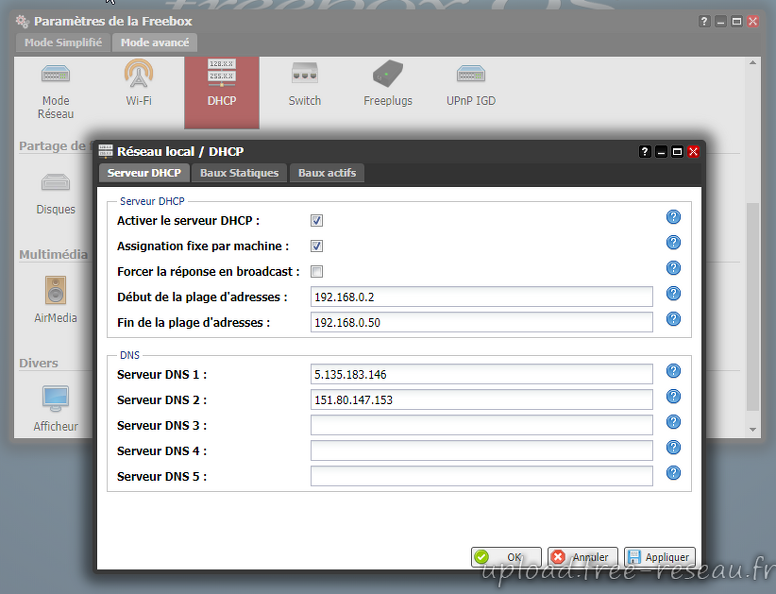Toggle Activer le serveur DHCP checkbox

(x=317, y=221)
